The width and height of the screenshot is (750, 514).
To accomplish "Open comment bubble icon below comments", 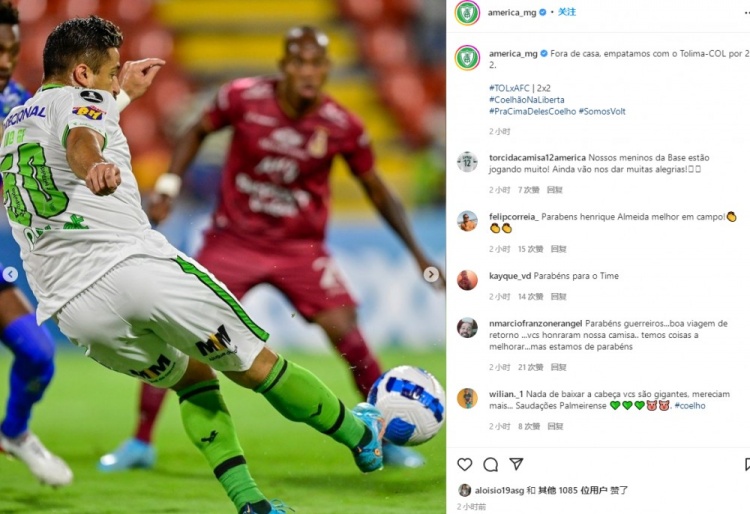I will pos(490,464).
